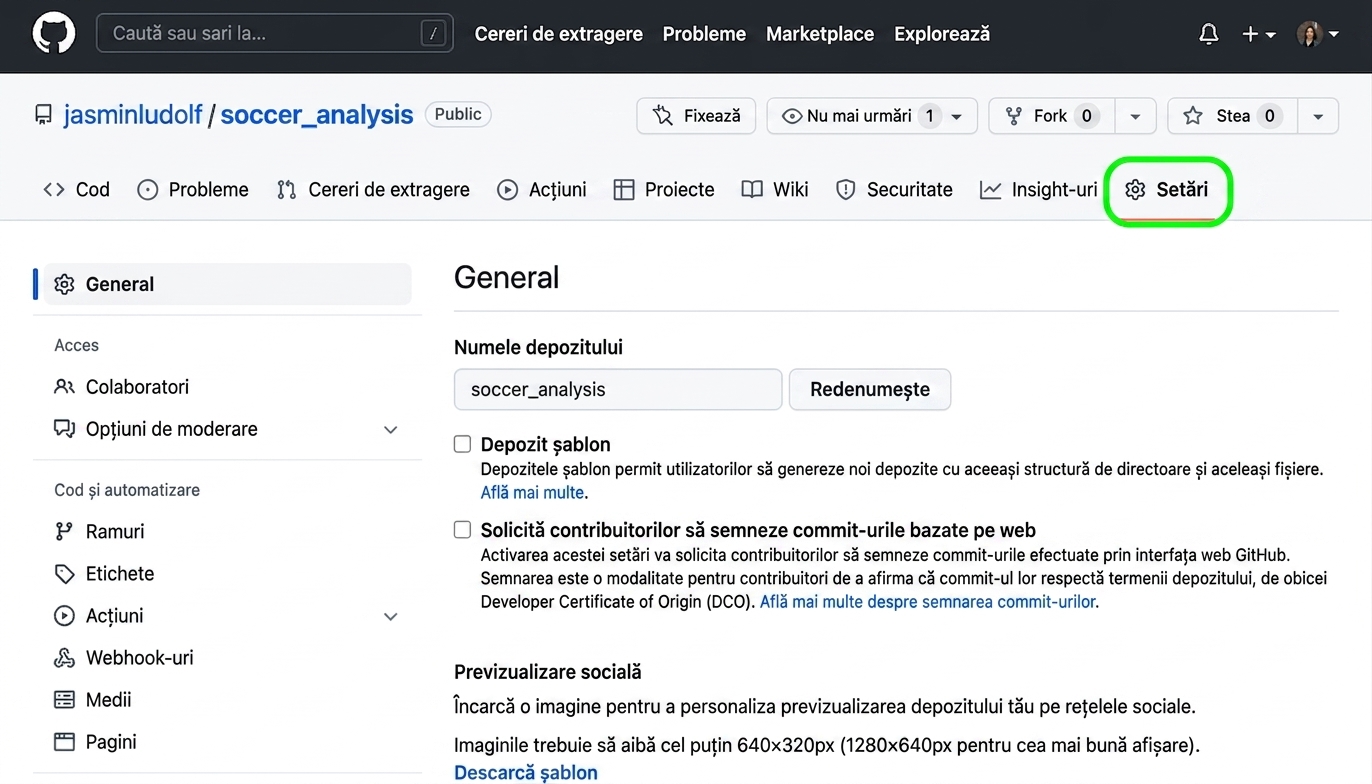This screenshot has height=784, width=1372.
Task: Switch to the Securitate tab
Action: click(894, 189)
